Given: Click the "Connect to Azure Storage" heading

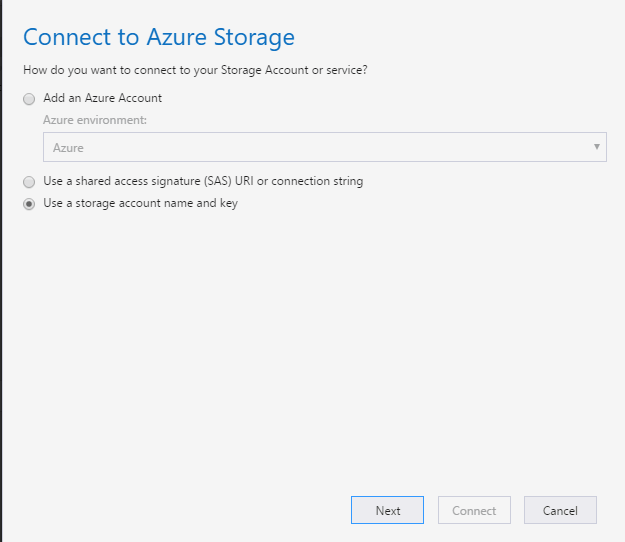Looking at the screenshot, I should coord(159,38).
